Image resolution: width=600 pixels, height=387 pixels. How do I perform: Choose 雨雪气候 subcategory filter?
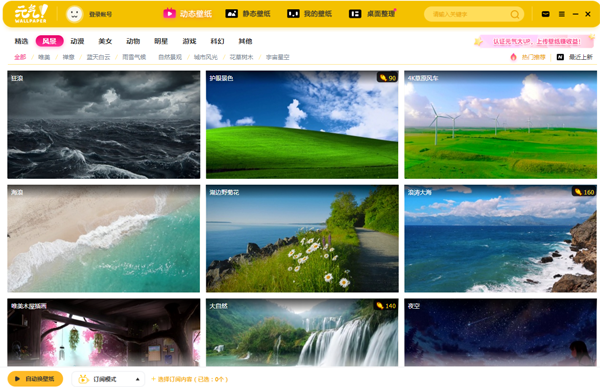pyautogui.click(x=134, y=57)
